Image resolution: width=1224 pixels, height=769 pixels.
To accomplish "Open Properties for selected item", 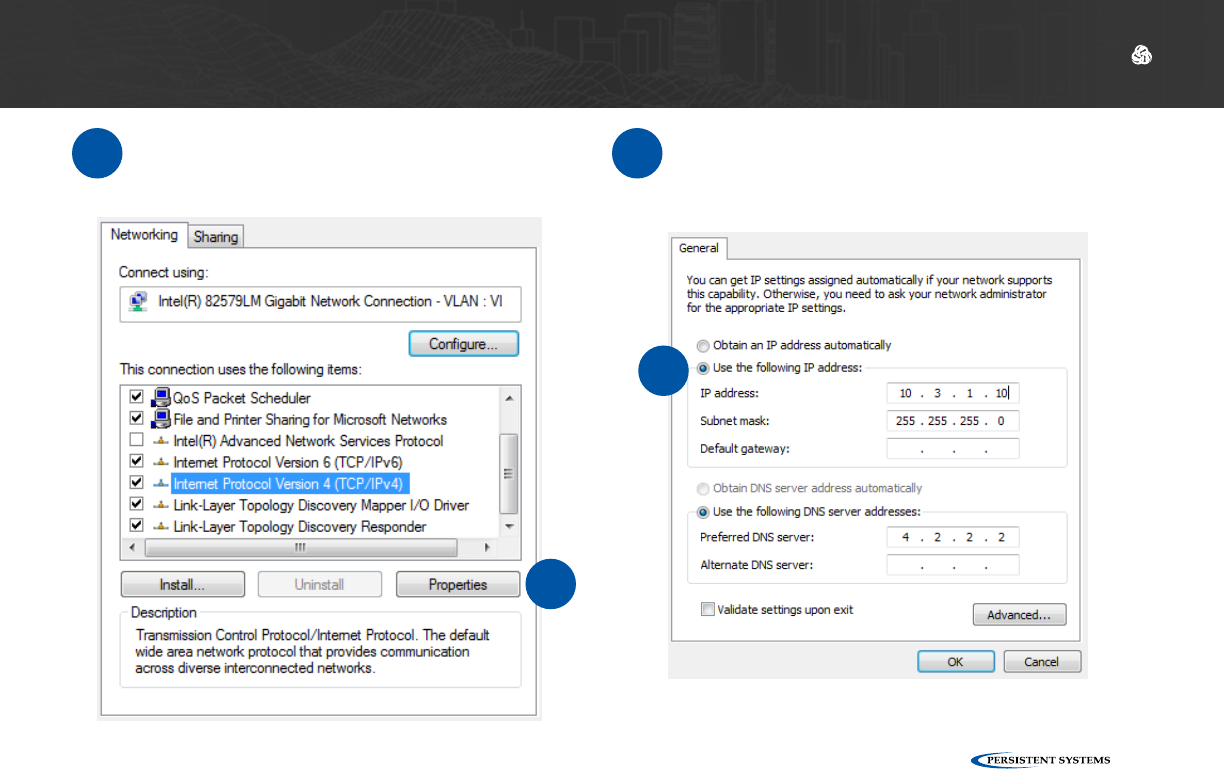I will point(458,585).
